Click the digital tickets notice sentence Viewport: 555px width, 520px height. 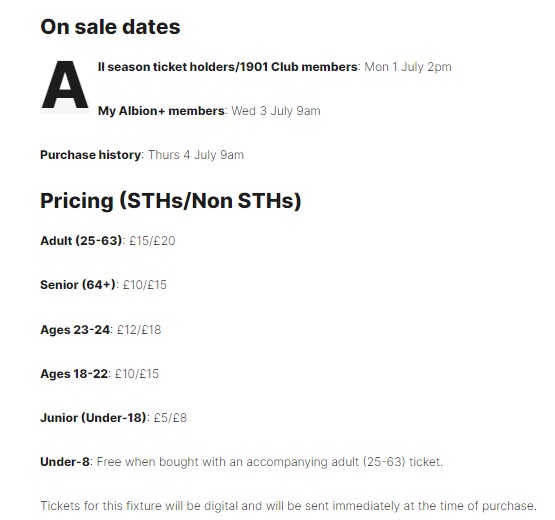coord(288,506)
